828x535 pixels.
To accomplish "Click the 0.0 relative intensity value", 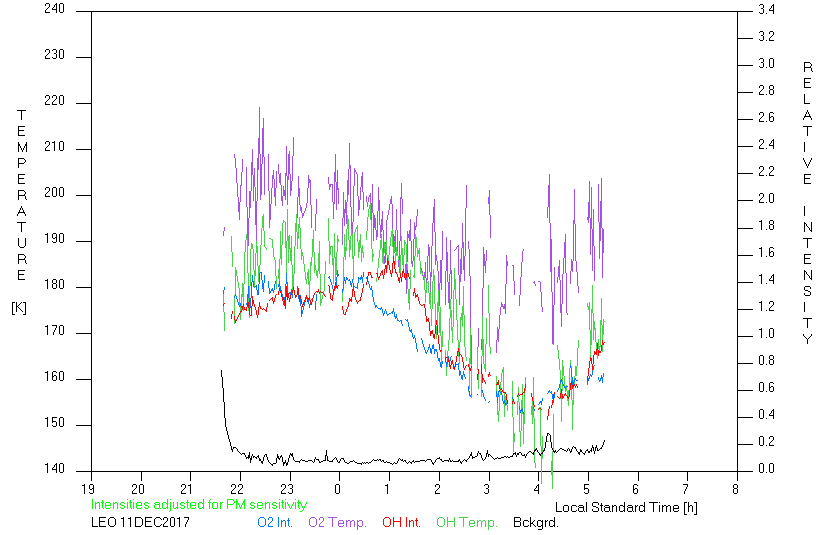I will click(x=766, y=468).
